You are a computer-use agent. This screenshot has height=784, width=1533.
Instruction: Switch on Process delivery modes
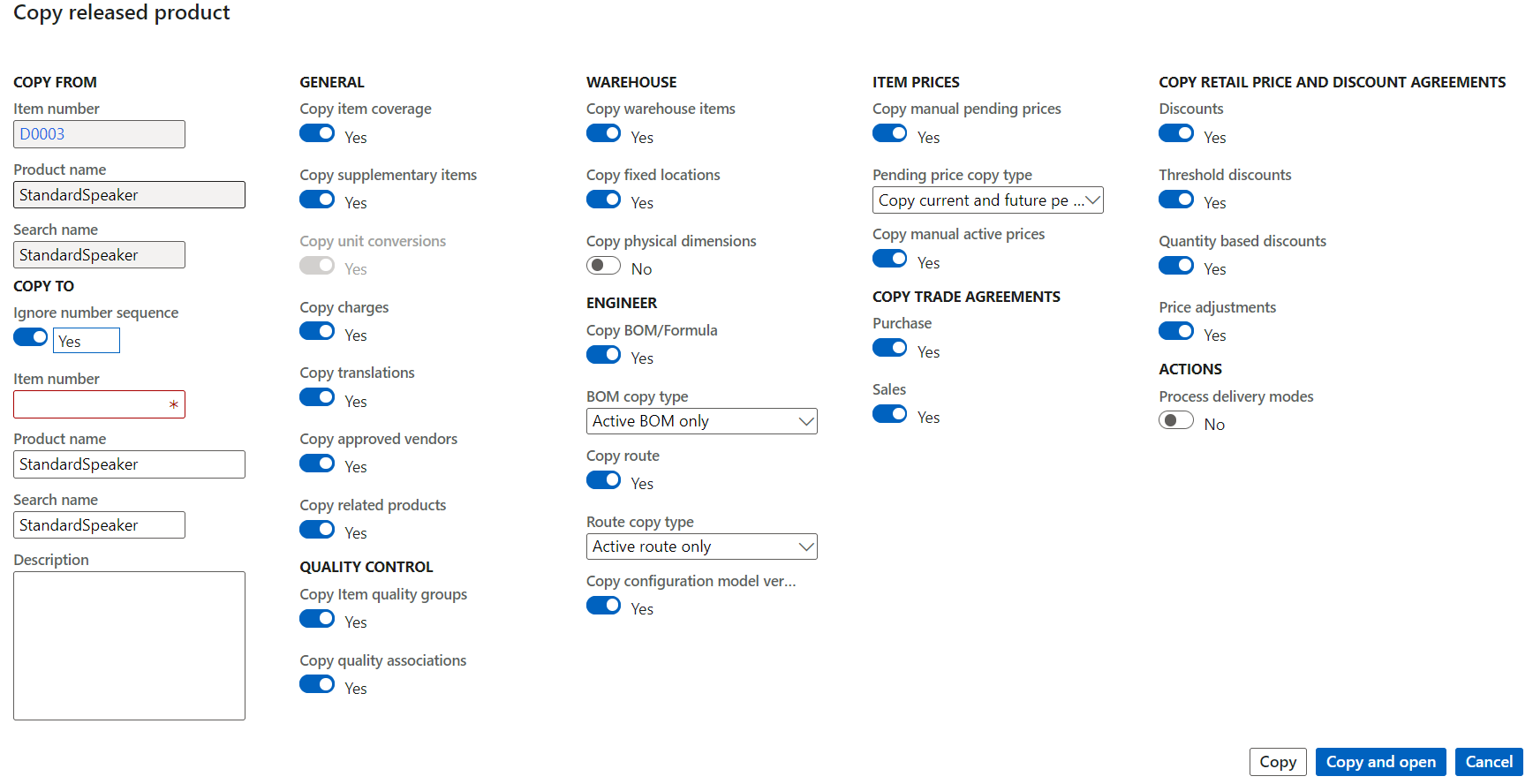1176,421
